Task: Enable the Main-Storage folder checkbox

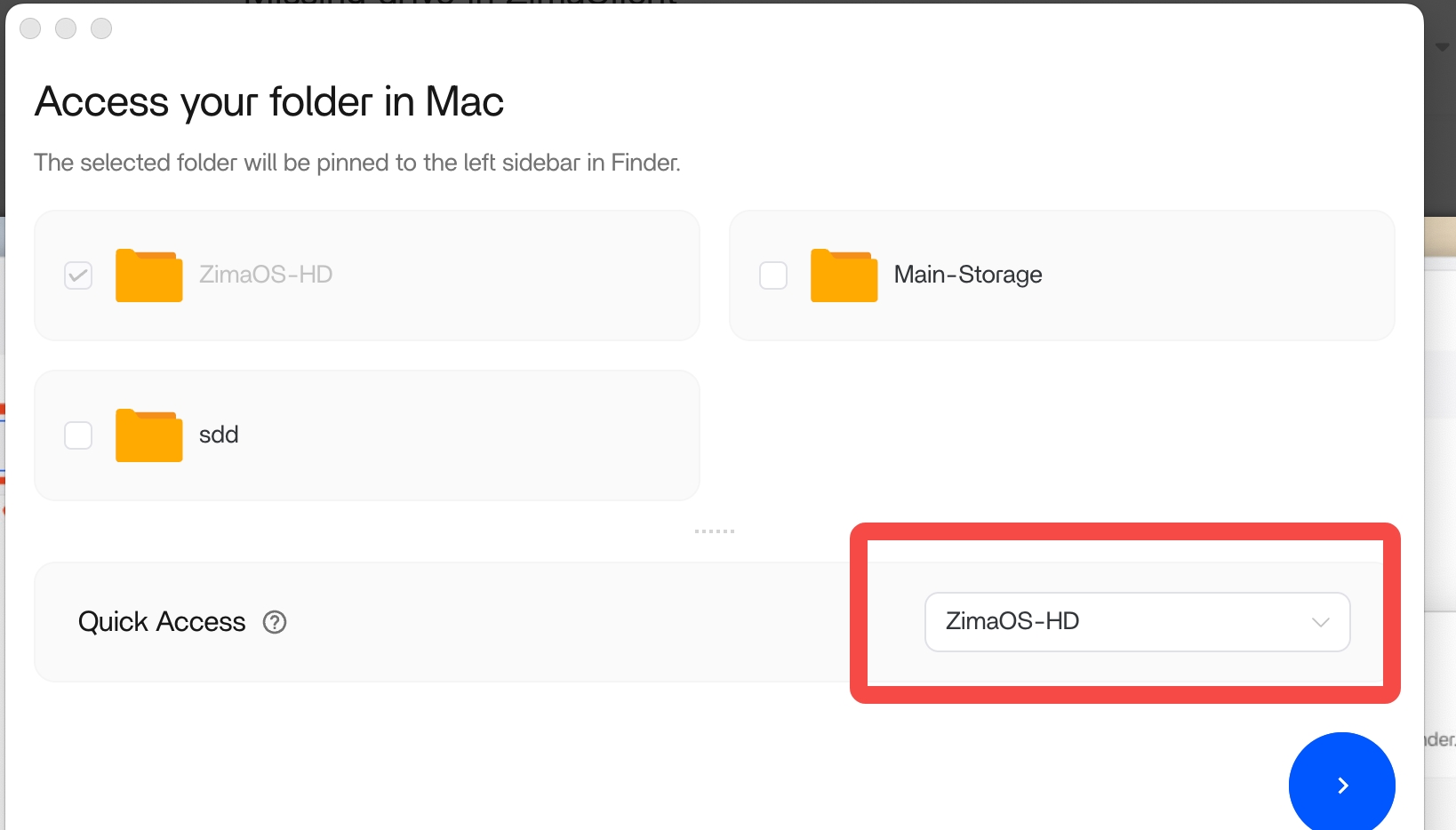Action: (773, 275)
